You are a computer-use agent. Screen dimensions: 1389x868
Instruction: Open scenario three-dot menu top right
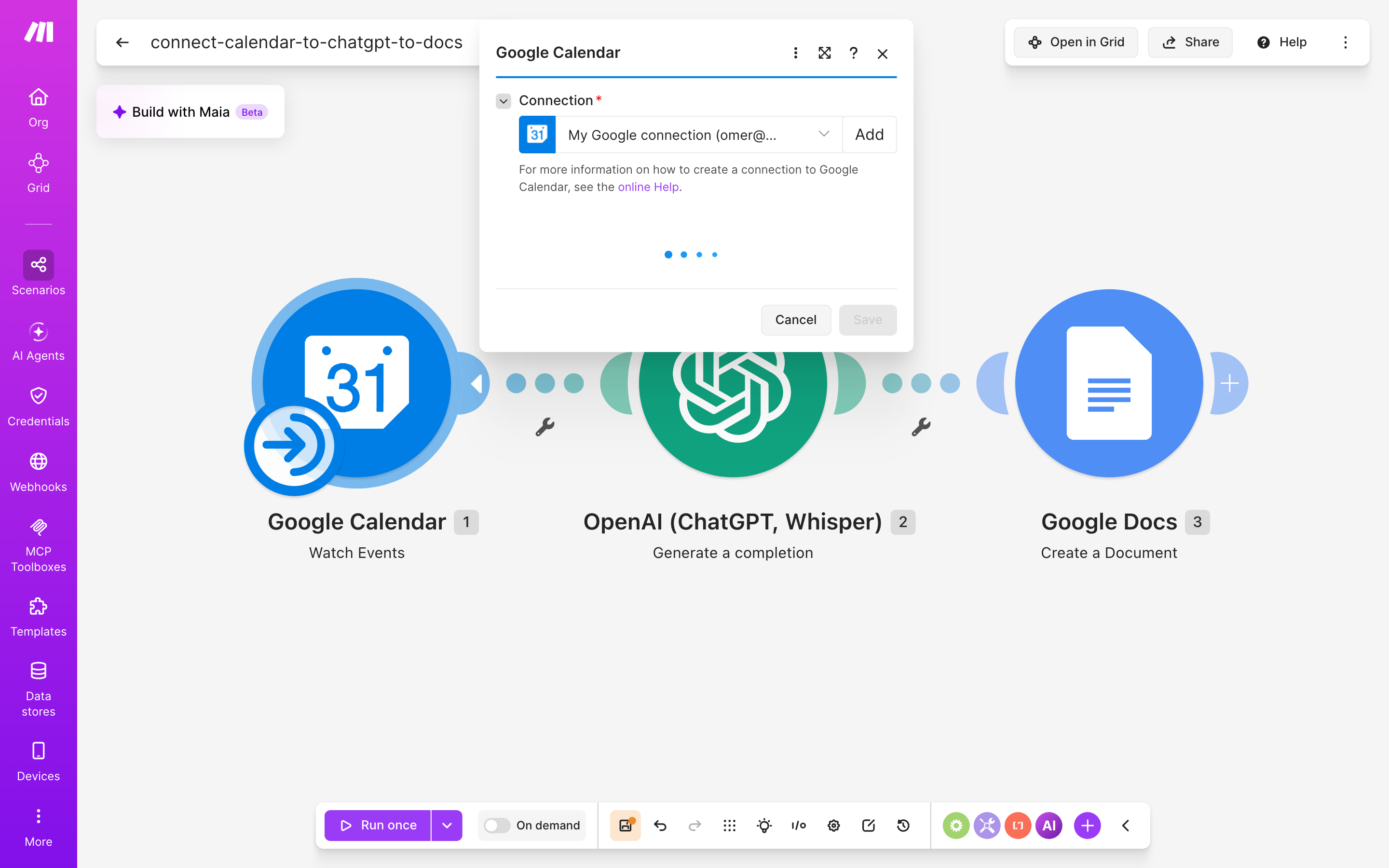coord(1346,42)
